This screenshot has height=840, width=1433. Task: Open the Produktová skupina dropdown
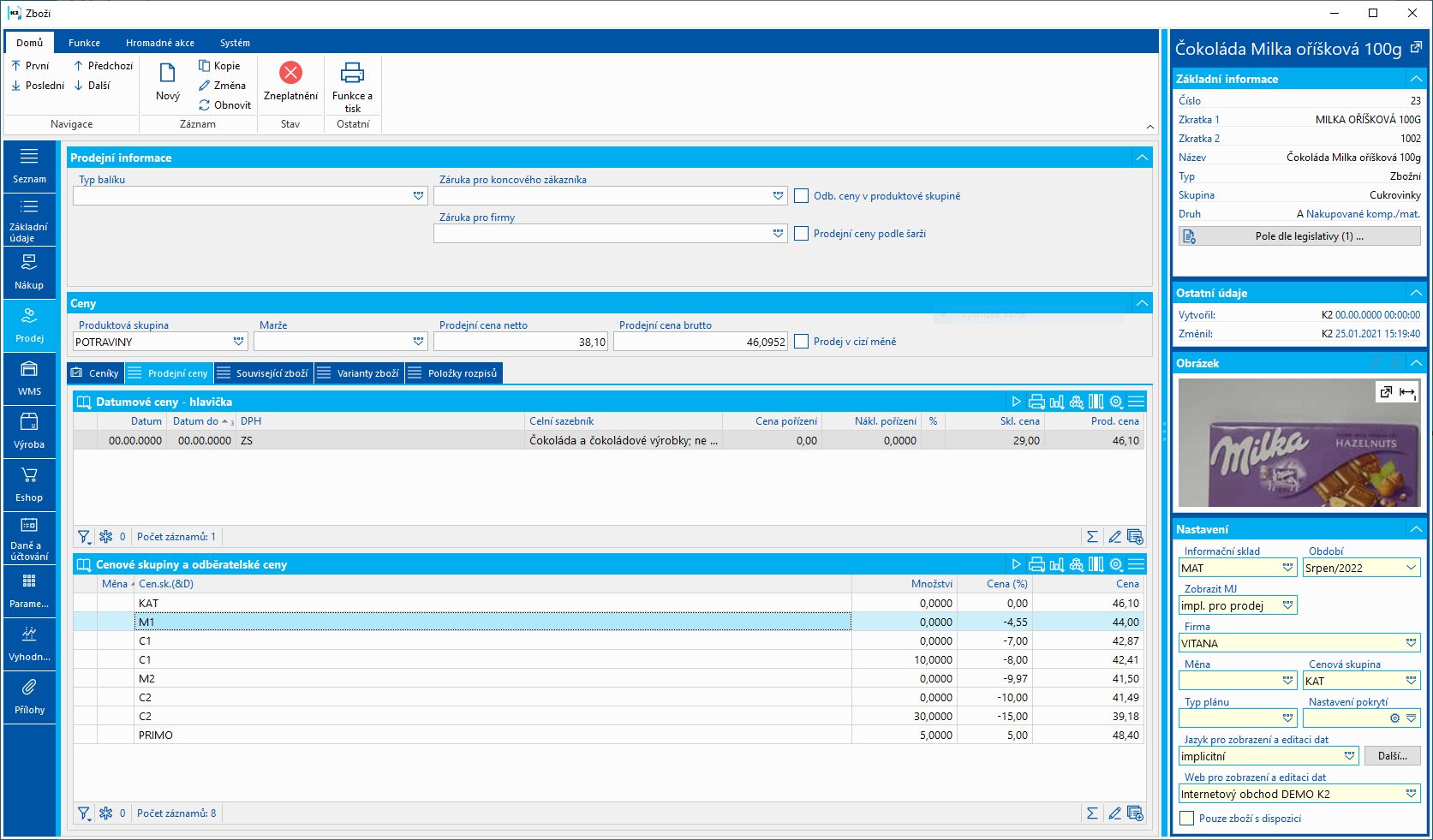(x=238, y=342)
